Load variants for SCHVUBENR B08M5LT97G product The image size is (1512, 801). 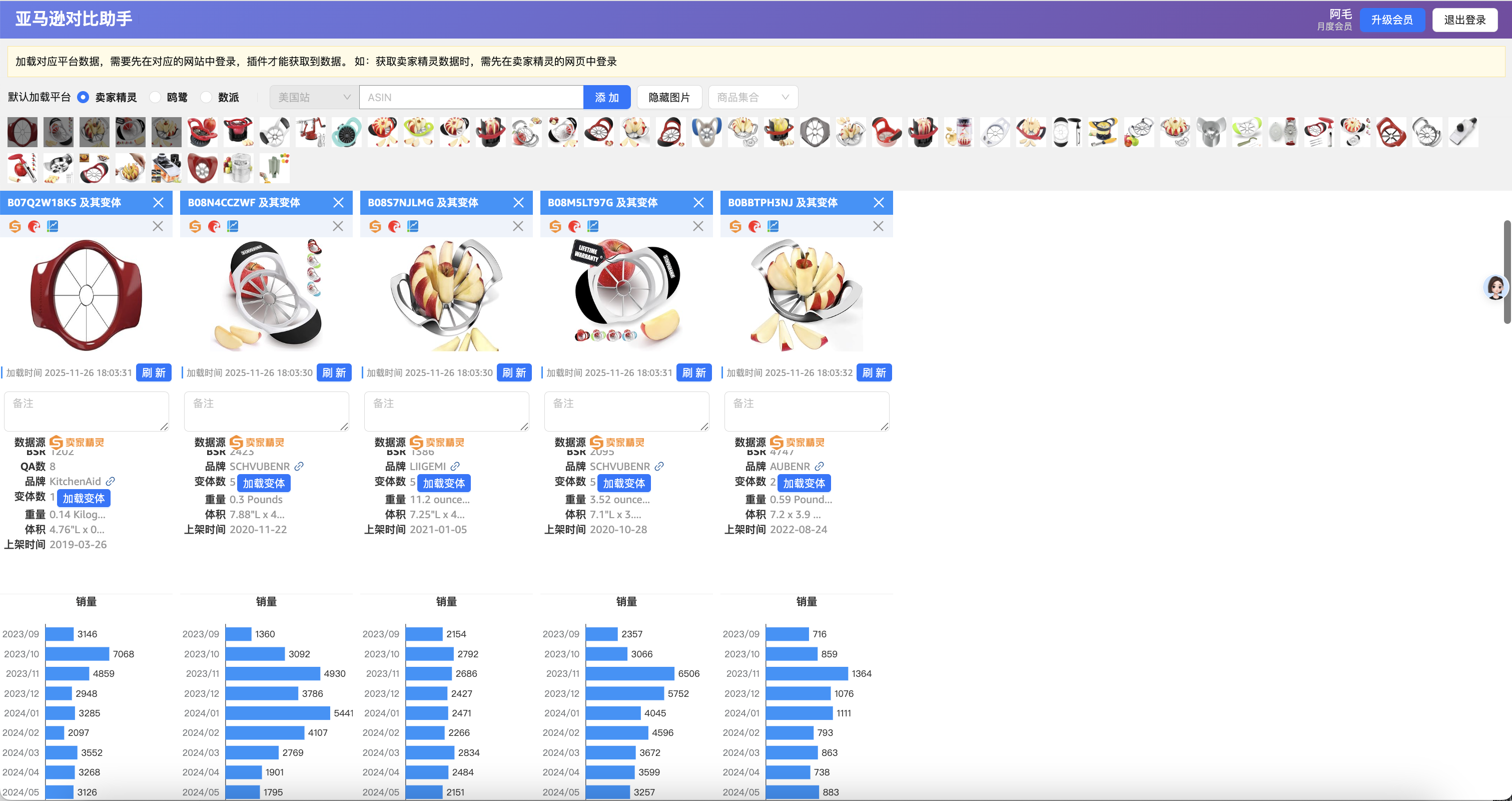point(623,483)
